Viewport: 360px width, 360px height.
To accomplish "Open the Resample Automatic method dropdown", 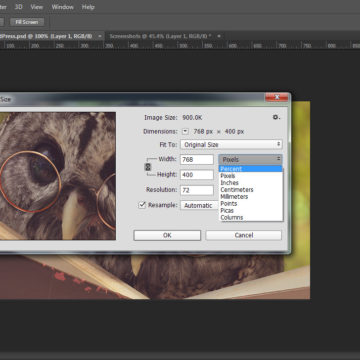I will [x=199, y=205].
